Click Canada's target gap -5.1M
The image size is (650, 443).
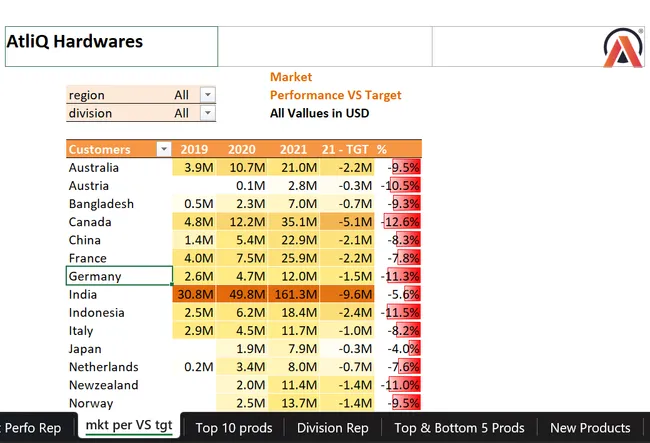(347, 222)
